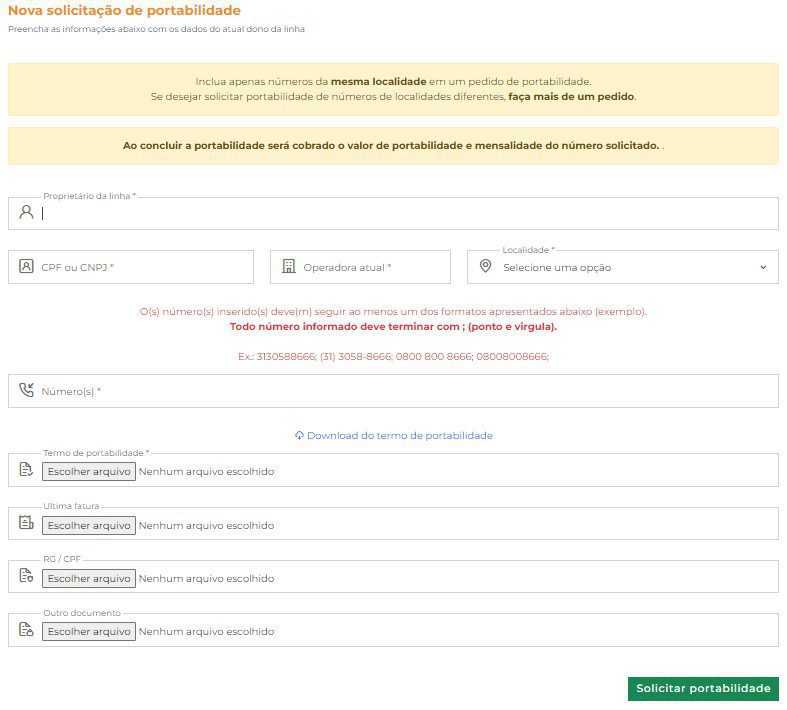Click the cloud download icon near termo link
Image resolution: width=787 pixels, height=710 pixels.
(x=299, y=436)
